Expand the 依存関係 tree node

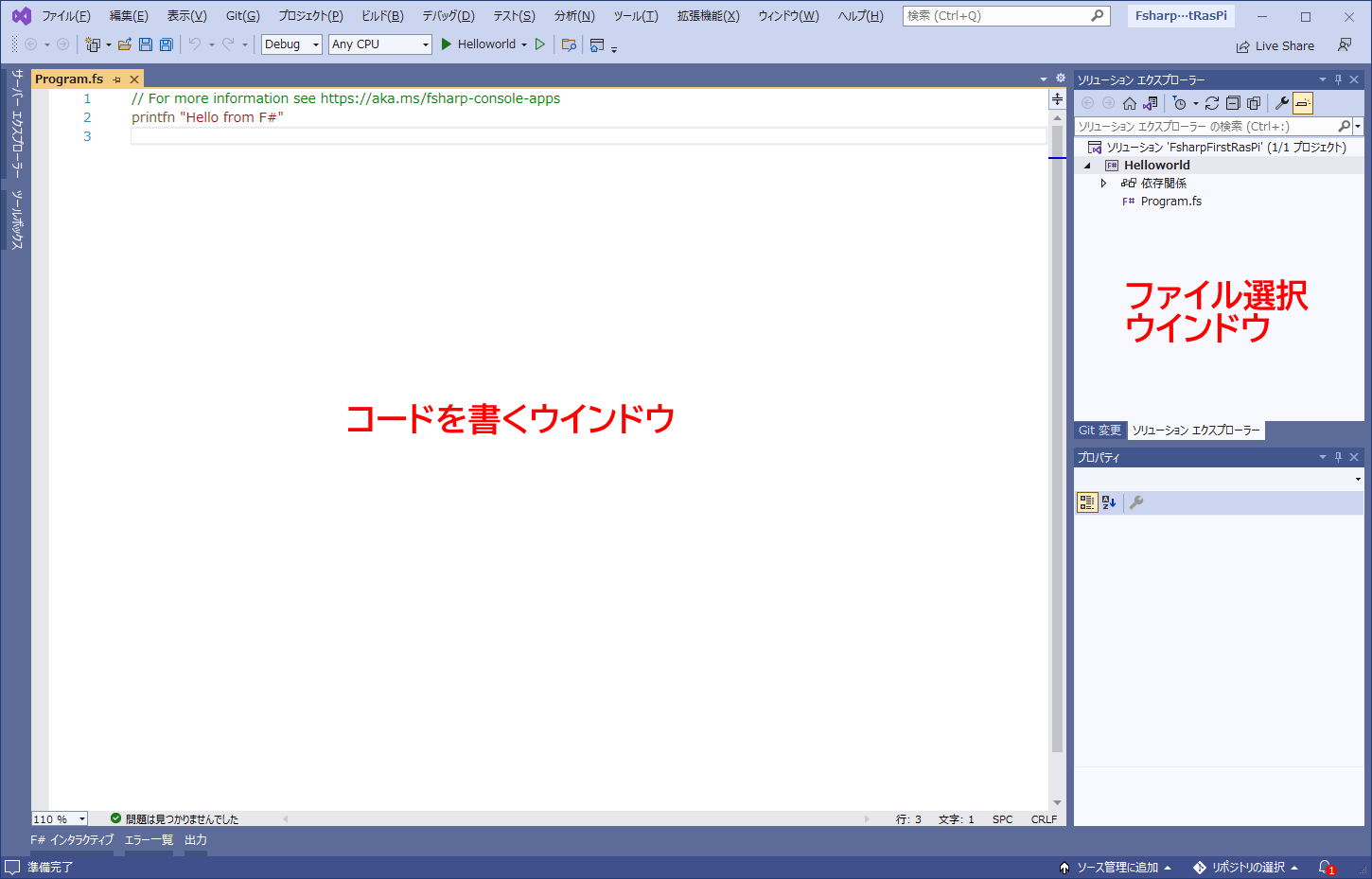pyautogui.click(x=1103, y=184)
